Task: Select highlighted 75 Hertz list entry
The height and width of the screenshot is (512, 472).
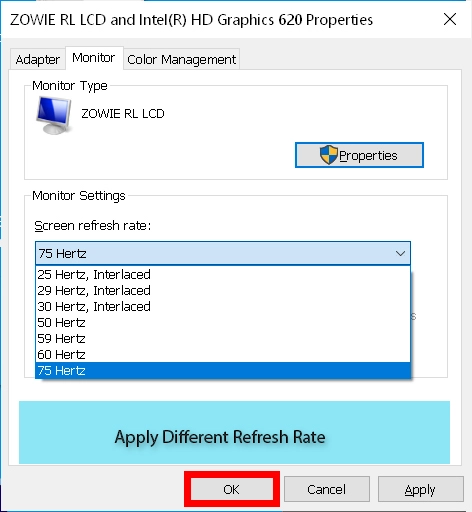Action: (223, 371)
